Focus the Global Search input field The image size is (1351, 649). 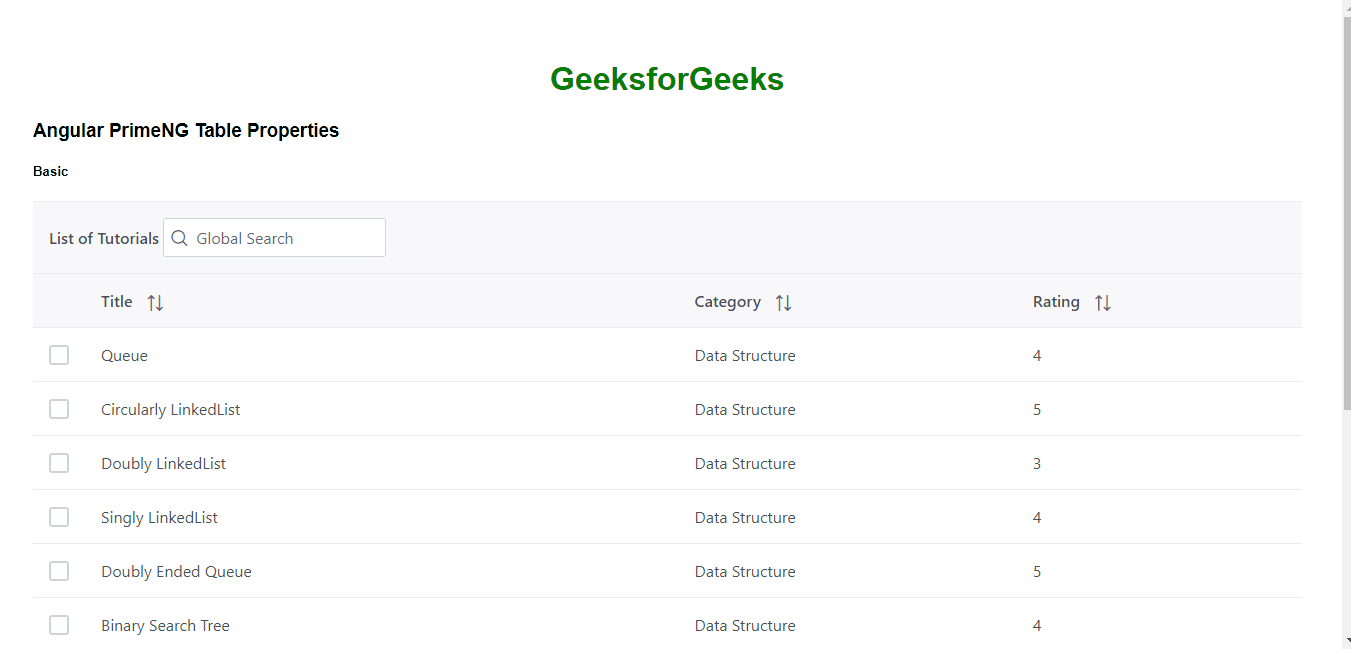285,238
